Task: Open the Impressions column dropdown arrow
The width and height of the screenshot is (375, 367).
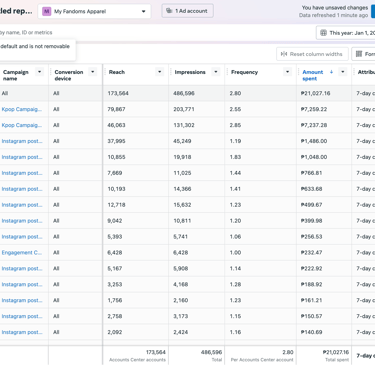Action: pyautogui.click(x=216, y=72)
